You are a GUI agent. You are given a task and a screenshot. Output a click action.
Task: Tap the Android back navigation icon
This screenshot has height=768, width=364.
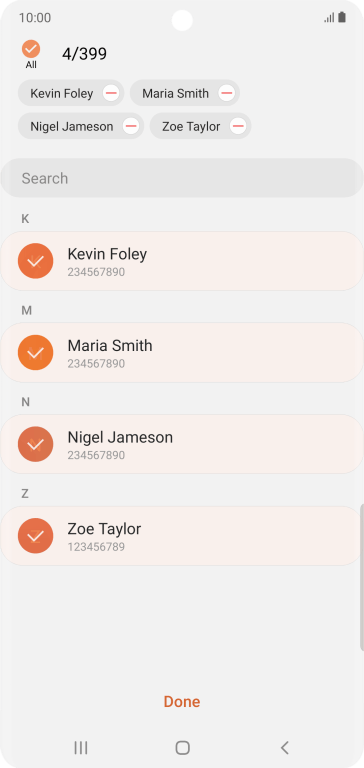(x=284, y=747)
